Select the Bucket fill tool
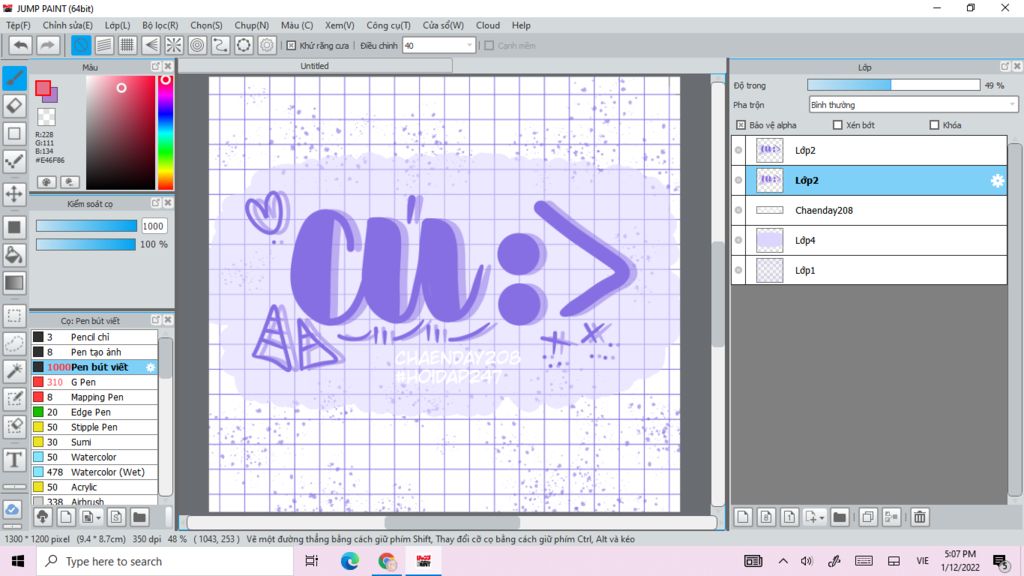The image size is (1024, 576). 14,255
